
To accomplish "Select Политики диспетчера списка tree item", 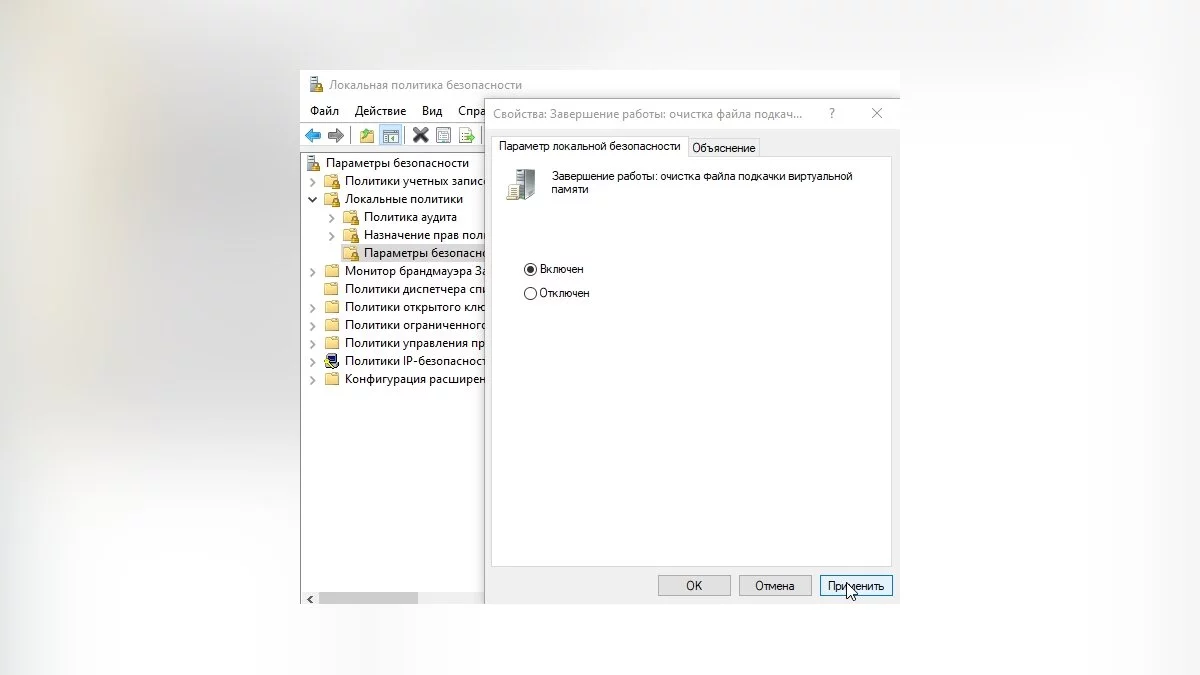I will (x=413, y=289).
